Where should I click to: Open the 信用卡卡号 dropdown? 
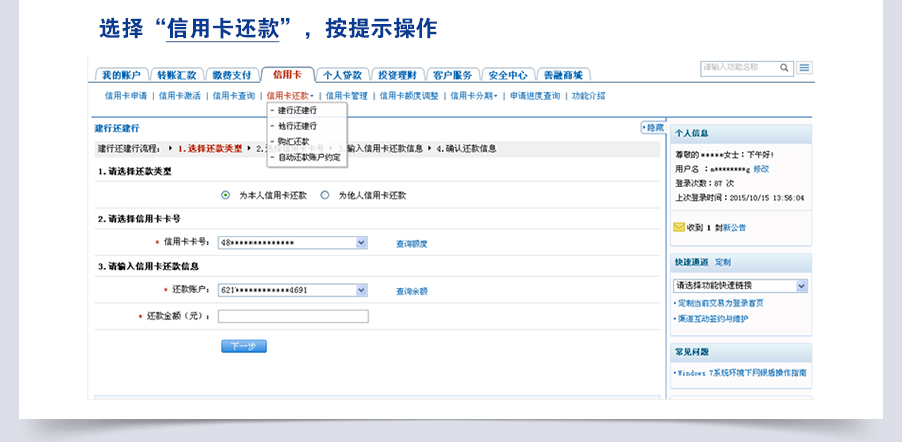tap(361, 242)
